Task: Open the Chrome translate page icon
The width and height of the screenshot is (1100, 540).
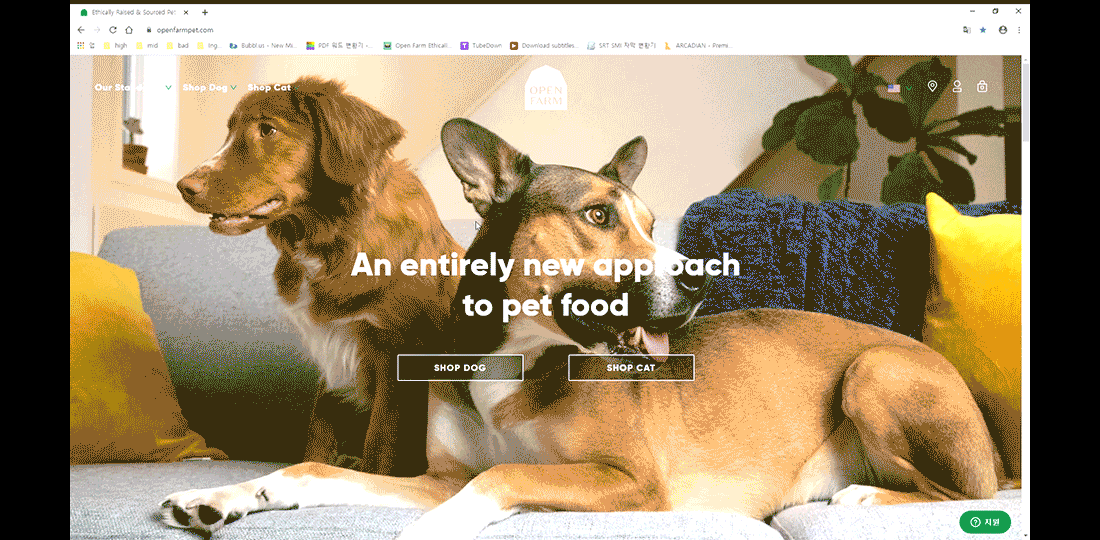Action: pyautogui.click(x=967, y=30)
